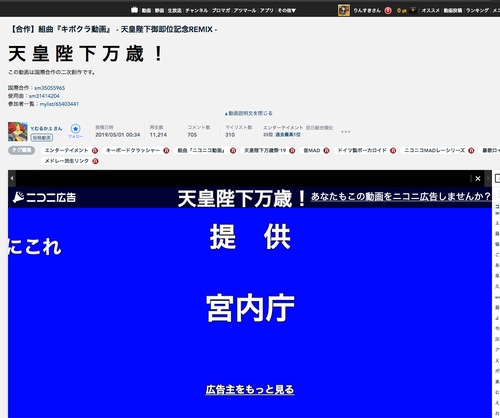Follow the uploader with the star icon
Image resolution: width=500 pixels, height=418 pixels.
(x=76, y=129)
